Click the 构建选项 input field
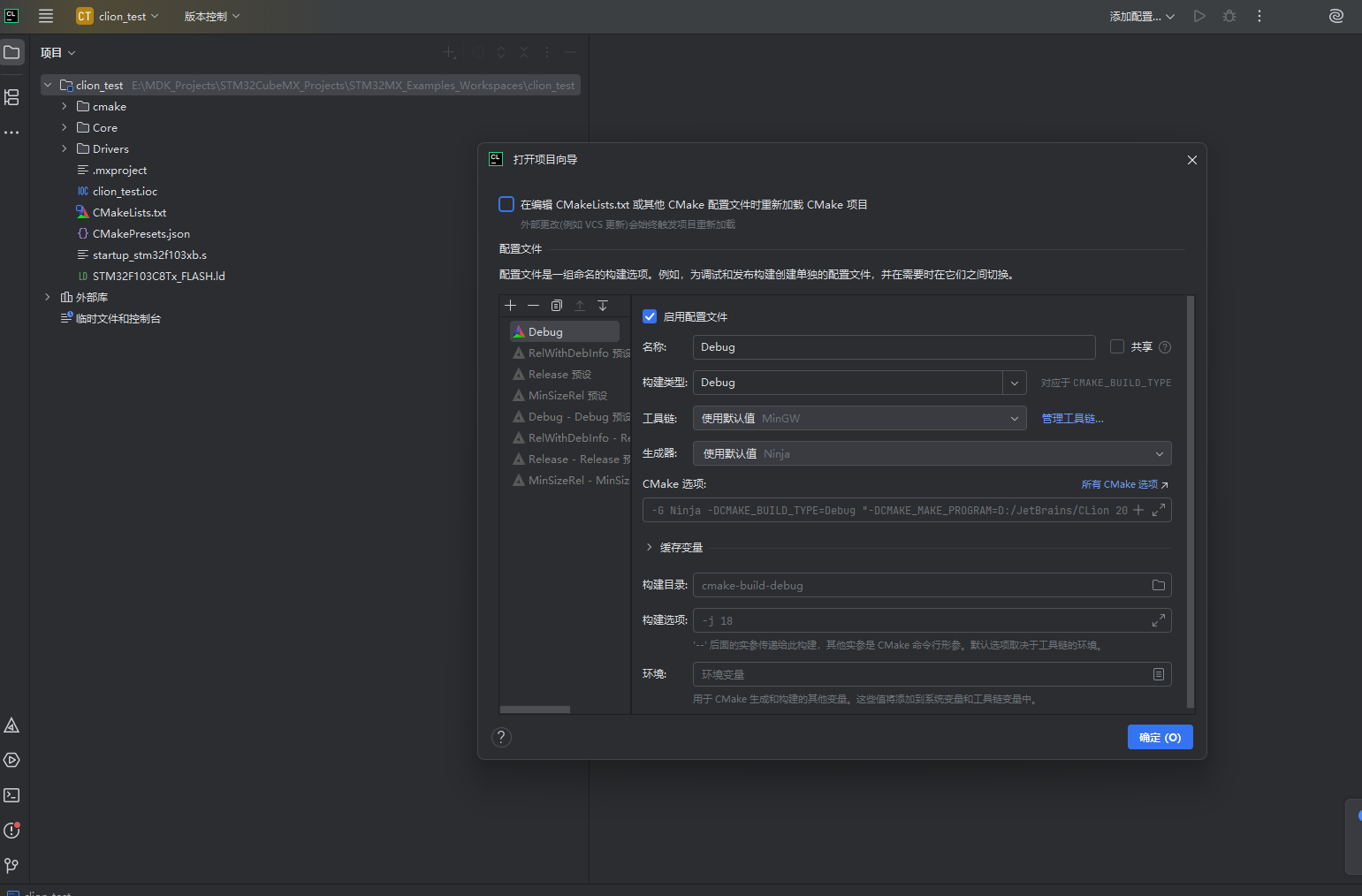1362x896 pixels. (x=932, y=620)
